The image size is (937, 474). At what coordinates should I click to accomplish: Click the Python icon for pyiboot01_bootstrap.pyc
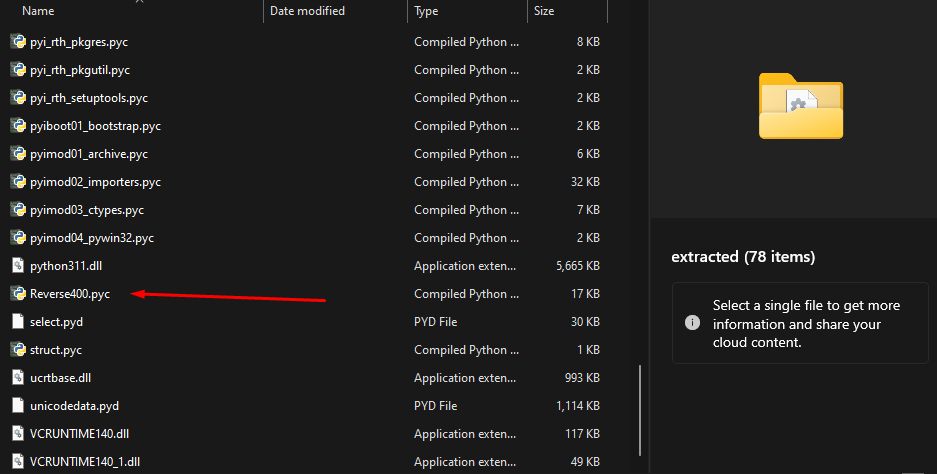(x=18, y=126)
